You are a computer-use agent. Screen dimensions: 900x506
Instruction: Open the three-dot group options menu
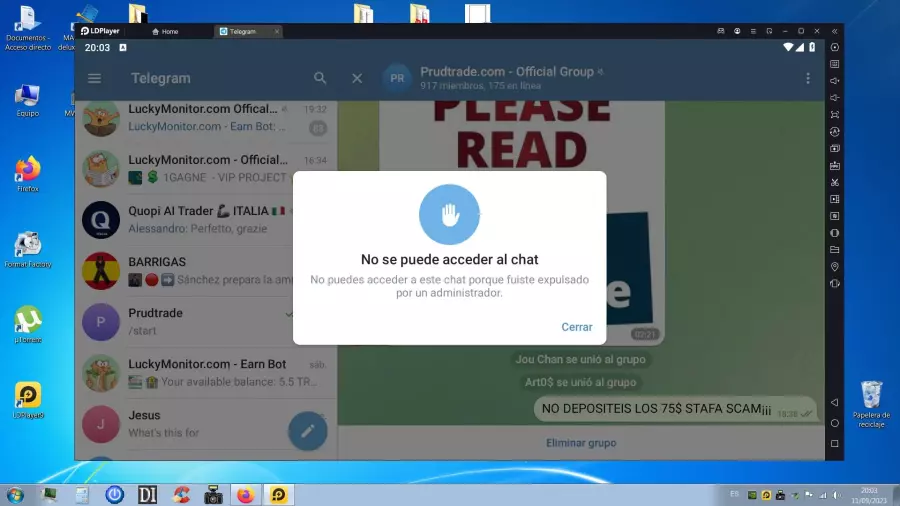808,78
